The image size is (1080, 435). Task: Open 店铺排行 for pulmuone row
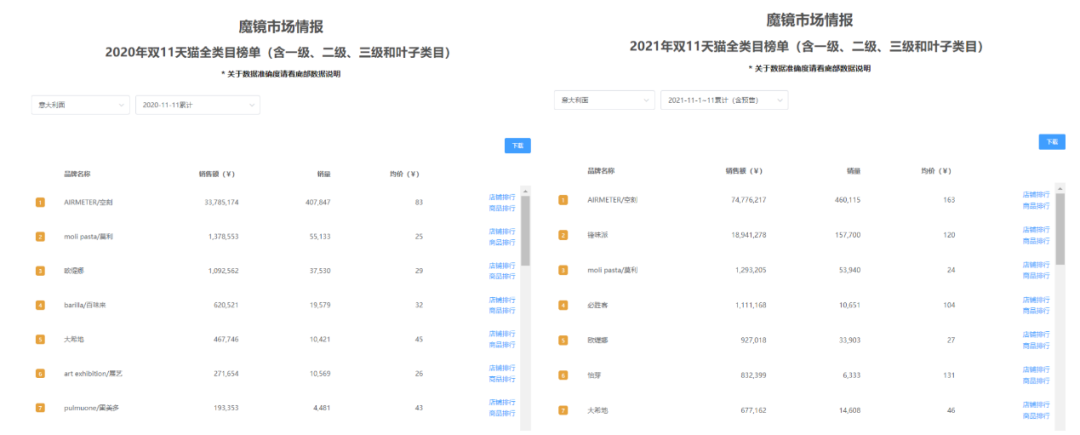[501, 402]
